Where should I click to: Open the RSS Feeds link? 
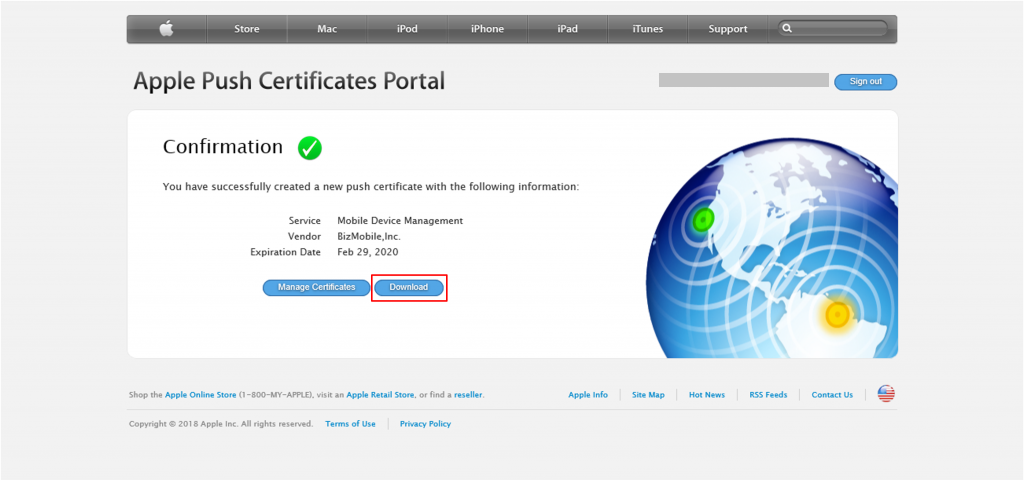768,395
